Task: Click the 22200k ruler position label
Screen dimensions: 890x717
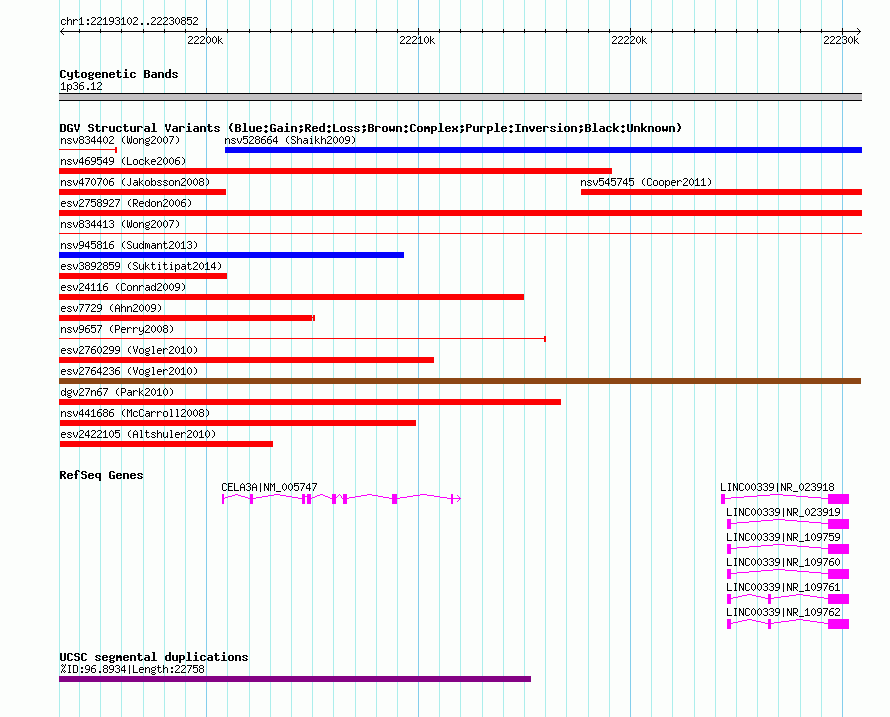Action: [x=205, y=40]
